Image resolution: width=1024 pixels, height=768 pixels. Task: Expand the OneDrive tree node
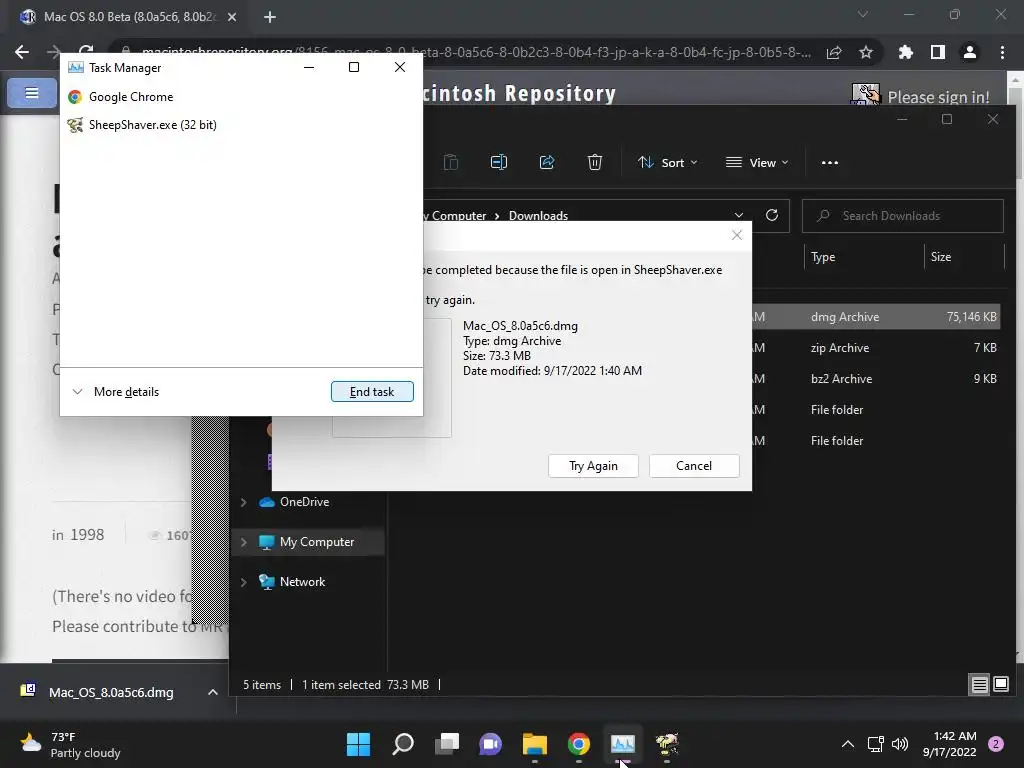tap(244, 502)
